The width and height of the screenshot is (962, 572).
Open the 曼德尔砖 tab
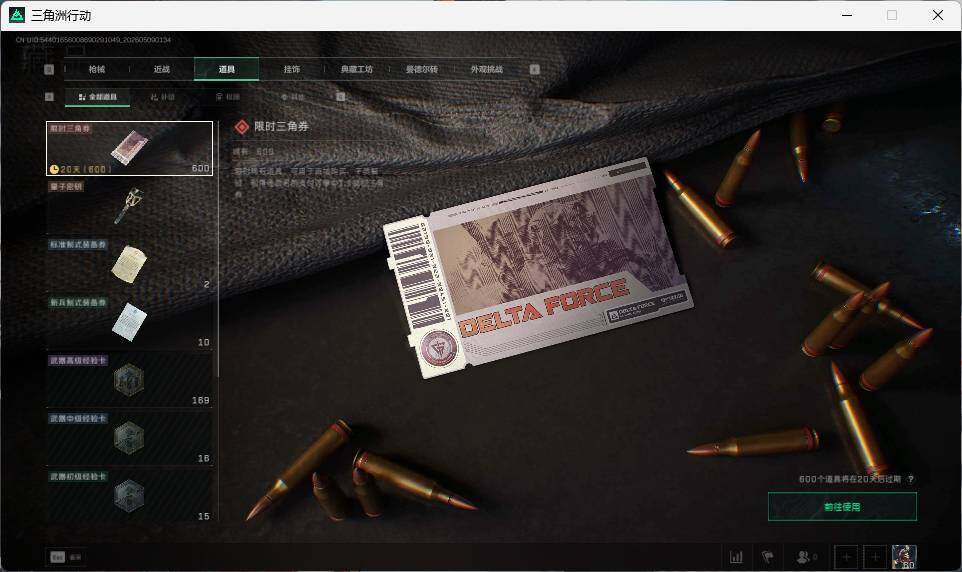[x=421, y=69]
